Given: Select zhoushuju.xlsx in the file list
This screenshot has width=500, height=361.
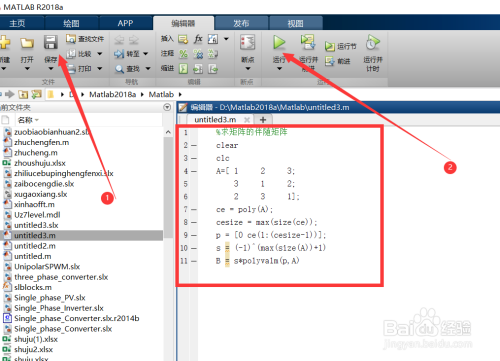Looking at the screenshot, I should (40, 163).
